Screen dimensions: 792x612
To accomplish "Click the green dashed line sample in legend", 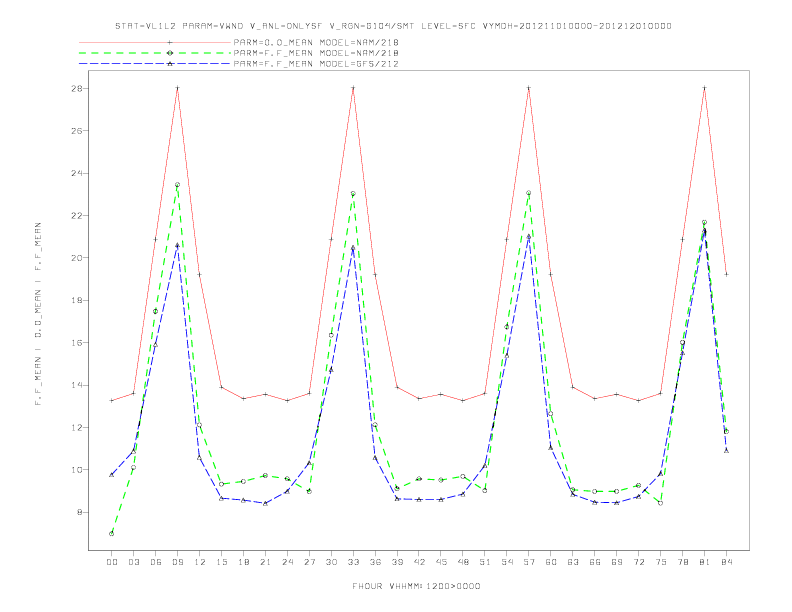I will point(155,53).
